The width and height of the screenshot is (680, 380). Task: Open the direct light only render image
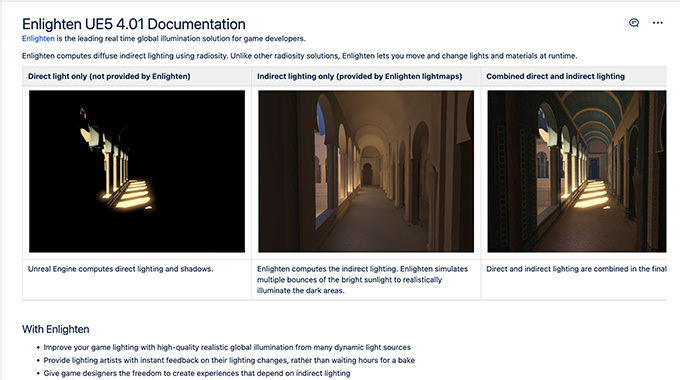click(137, 171)
